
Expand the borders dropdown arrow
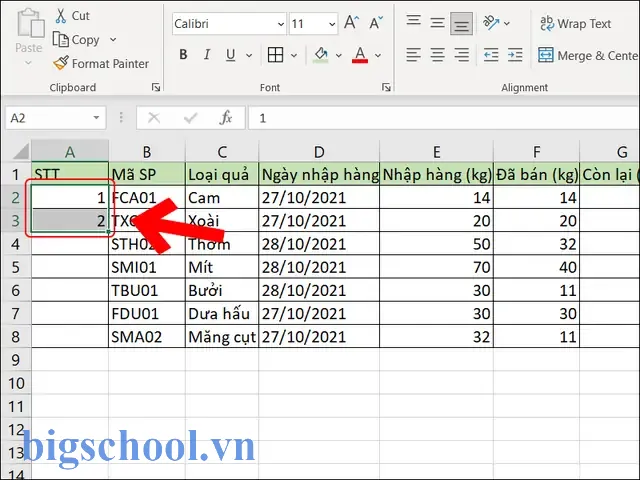point(293,55)
